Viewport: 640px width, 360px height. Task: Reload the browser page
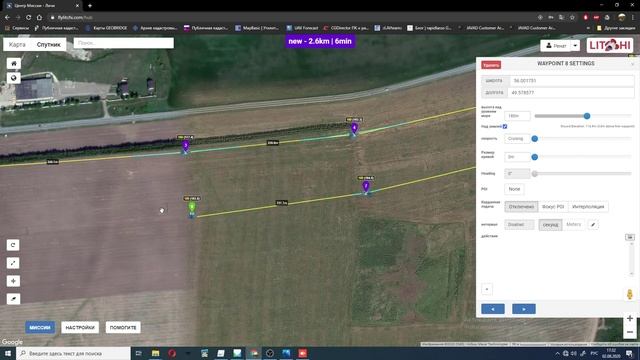pyautogui.click(x=28, y=18)
